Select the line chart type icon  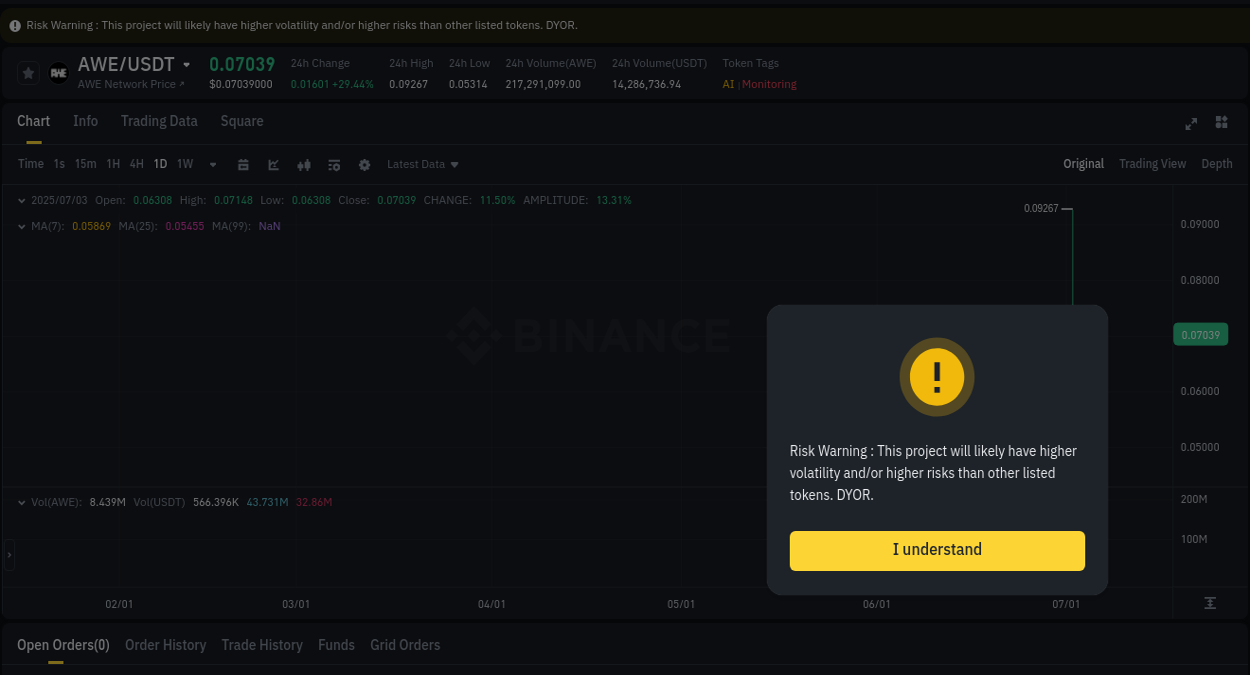[273, 164]
